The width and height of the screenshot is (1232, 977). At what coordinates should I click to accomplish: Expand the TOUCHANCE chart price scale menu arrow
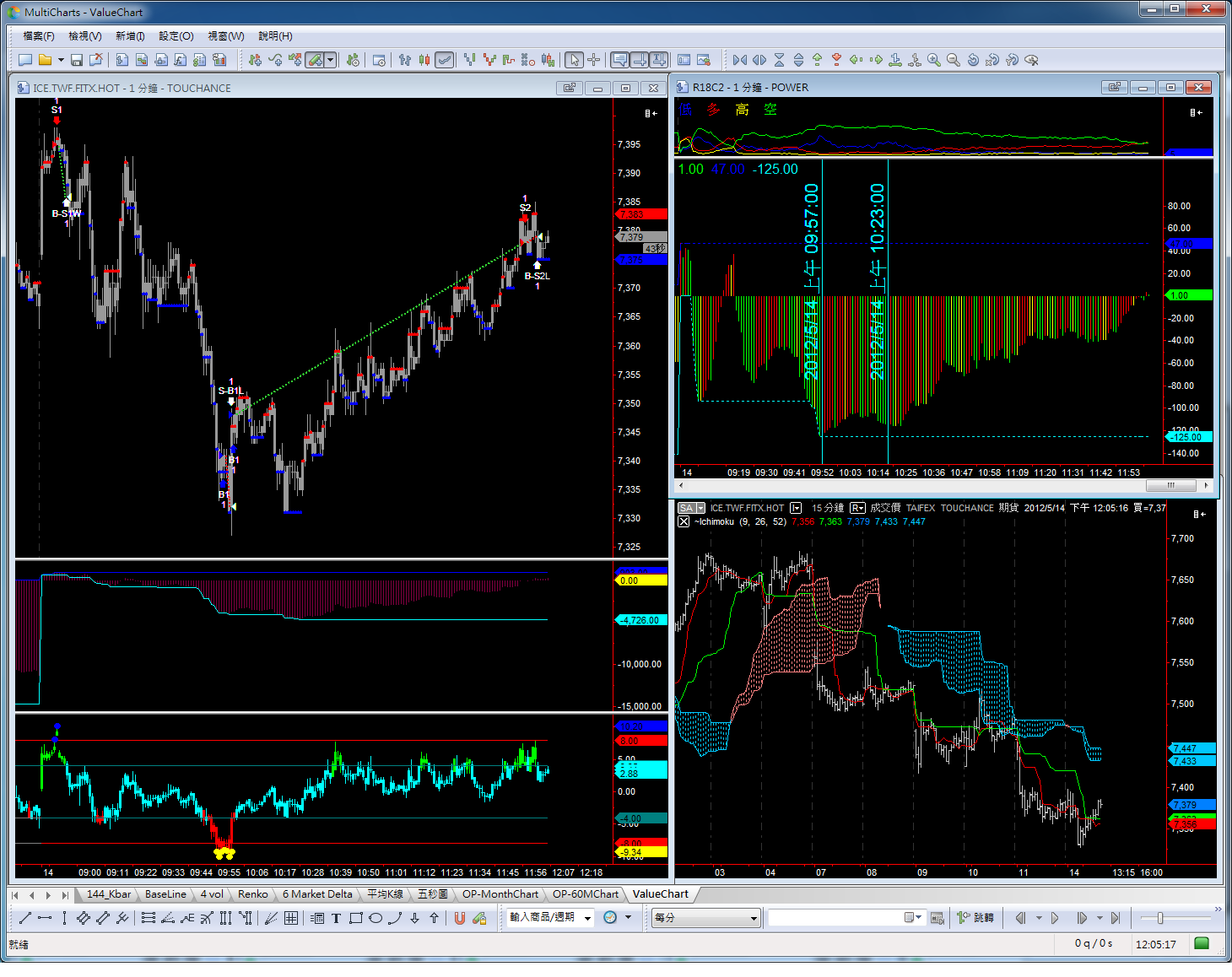[651, 112]
